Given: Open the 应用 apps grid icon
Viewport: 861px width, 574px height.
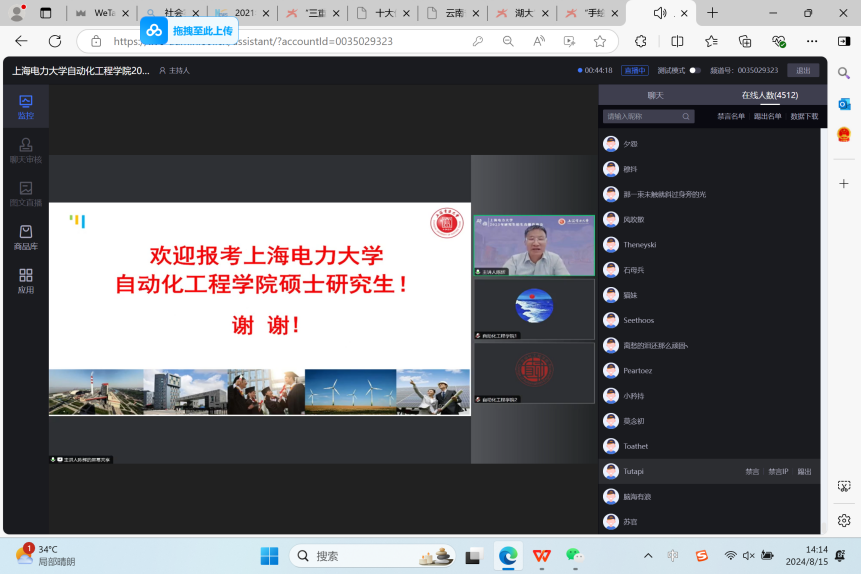Looking at the screenshot, I should [x=26, y=280].
